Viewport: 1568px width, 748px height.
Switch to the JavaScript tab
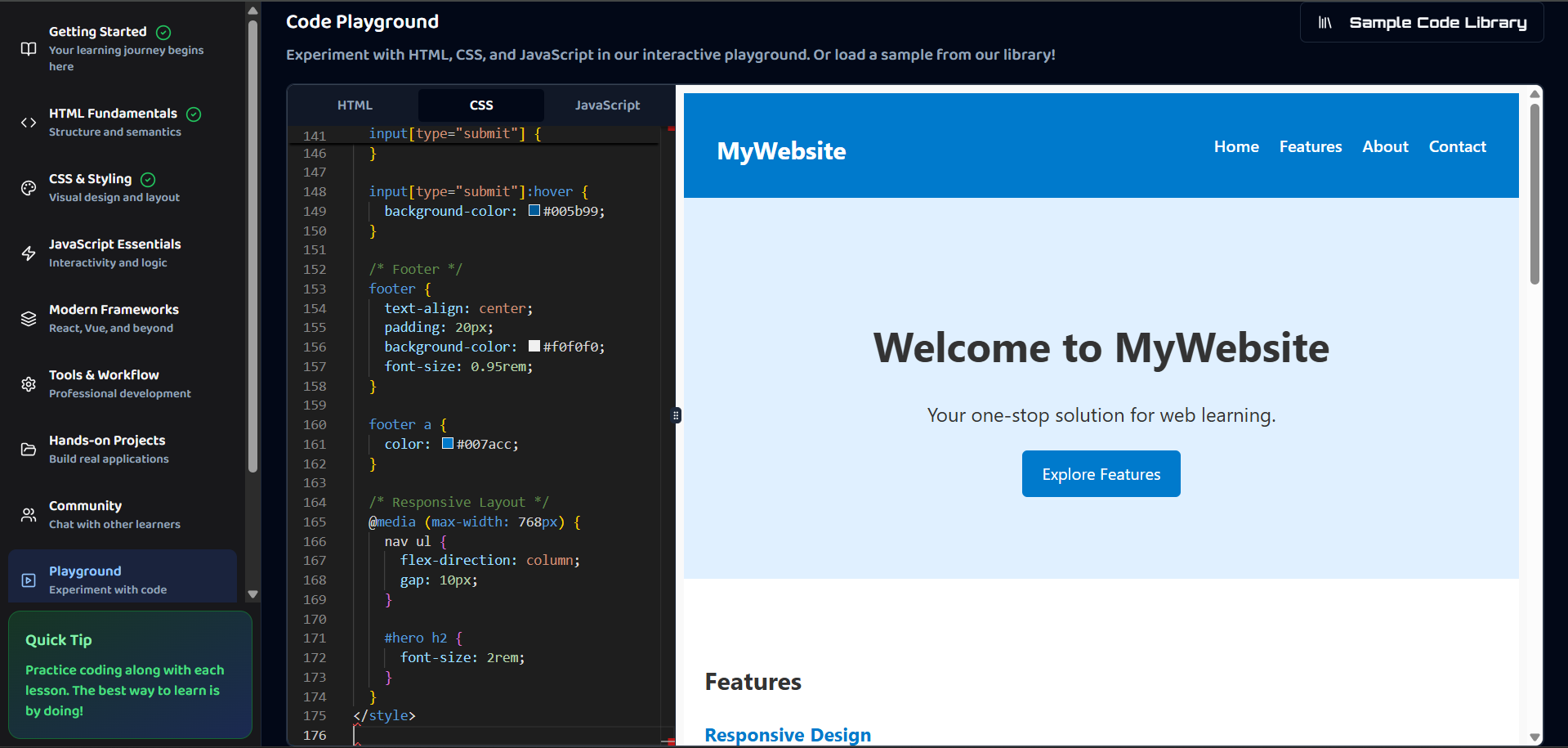coord(607,105)
